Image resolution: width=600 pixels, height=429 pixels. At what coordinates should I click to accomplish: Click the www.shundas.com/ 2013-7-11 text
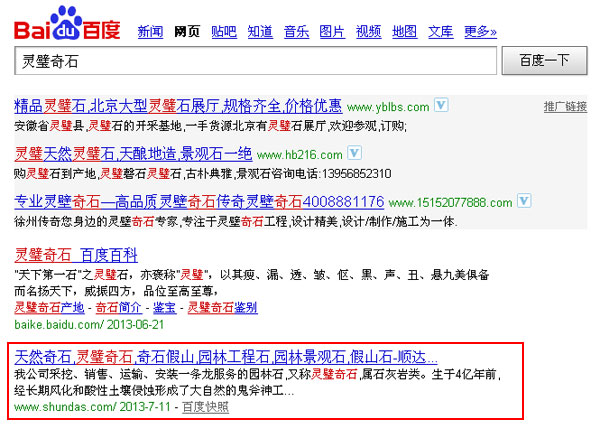click(92, 406)
